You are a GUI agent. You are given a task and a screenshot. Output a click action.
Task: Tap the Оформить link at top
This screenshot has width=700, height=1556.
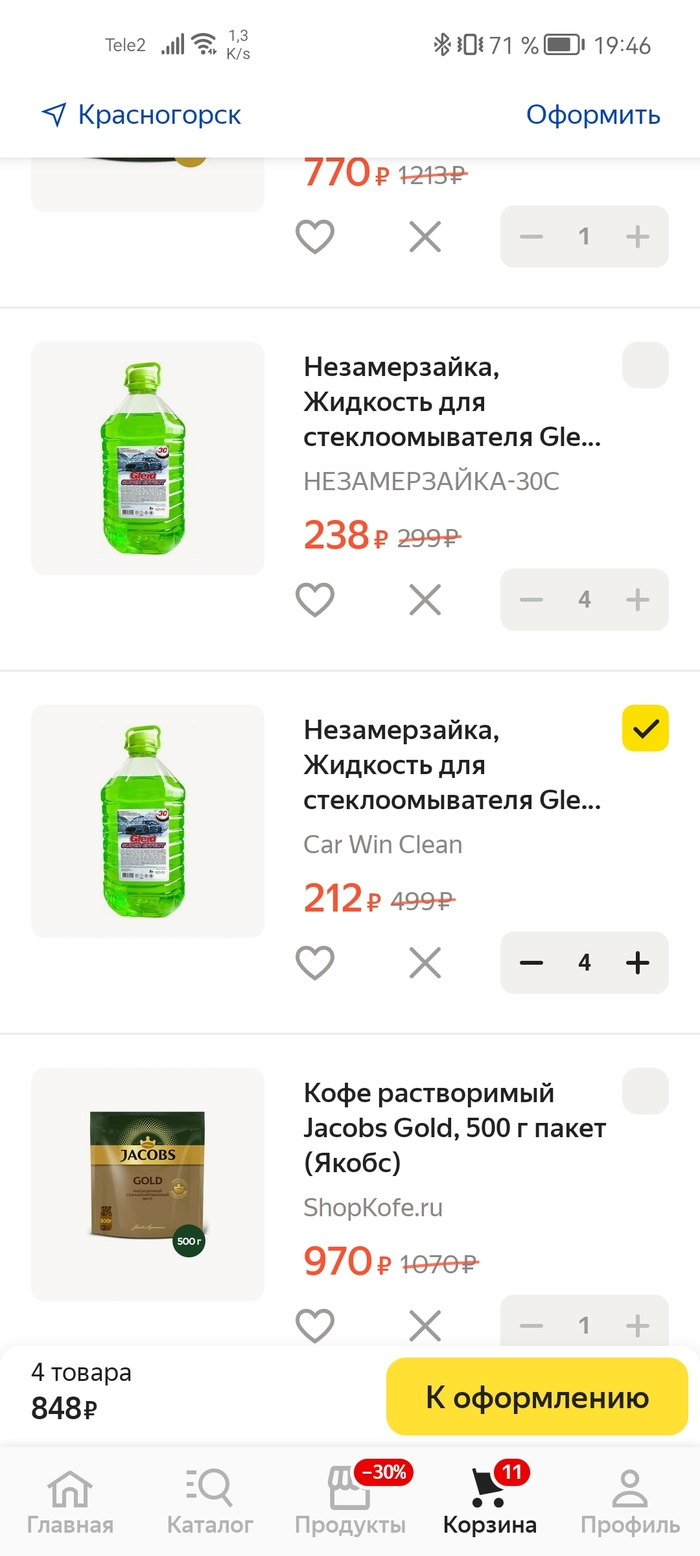coord(593,115)
